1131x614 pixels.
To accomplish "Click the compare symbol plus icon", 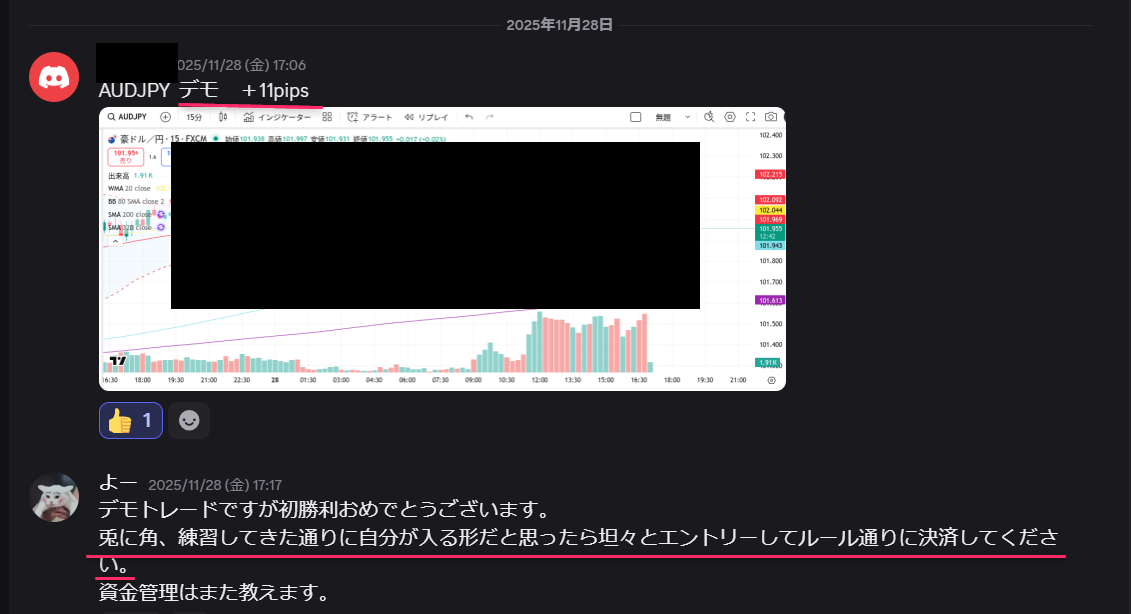I will [165, 117].
